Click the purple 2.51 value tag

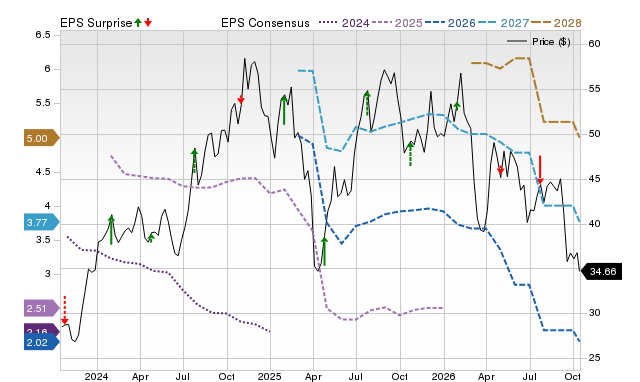point(42,308)
